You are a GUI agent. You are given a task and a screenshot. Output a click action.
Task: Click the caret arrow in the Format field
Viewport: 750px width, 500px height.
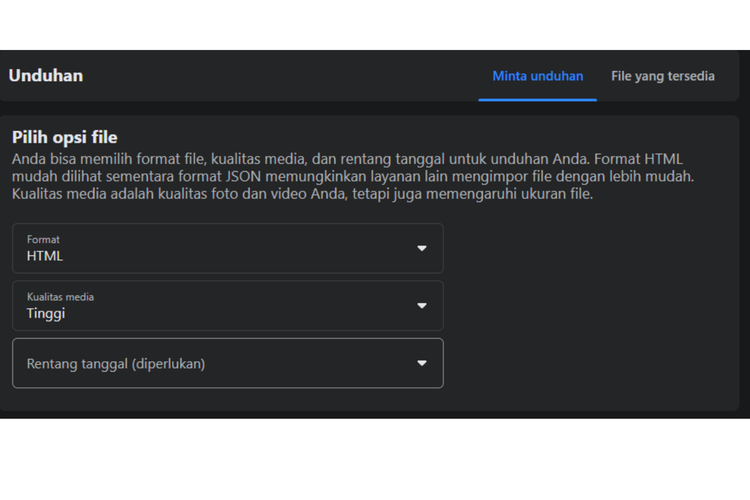(422, 248)
